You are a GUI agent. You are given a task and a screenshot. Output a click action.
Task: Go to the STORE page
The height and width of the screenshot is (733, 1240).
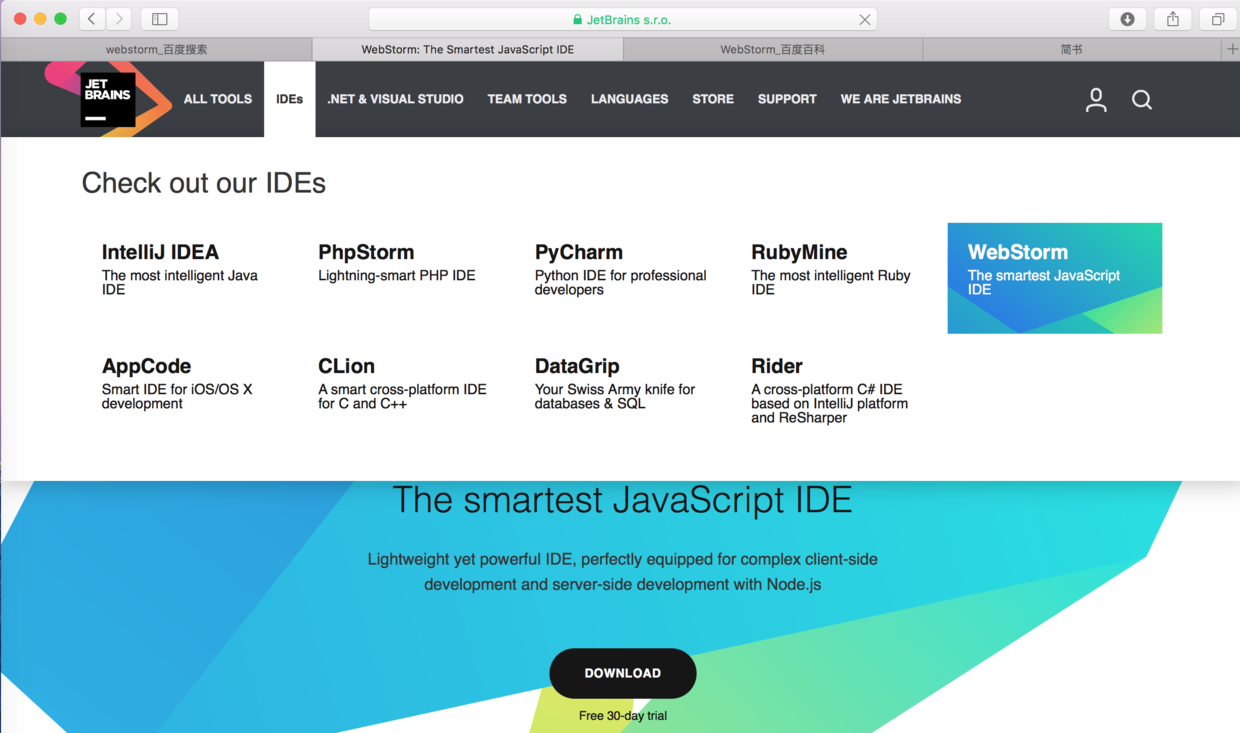click(713, 99)
